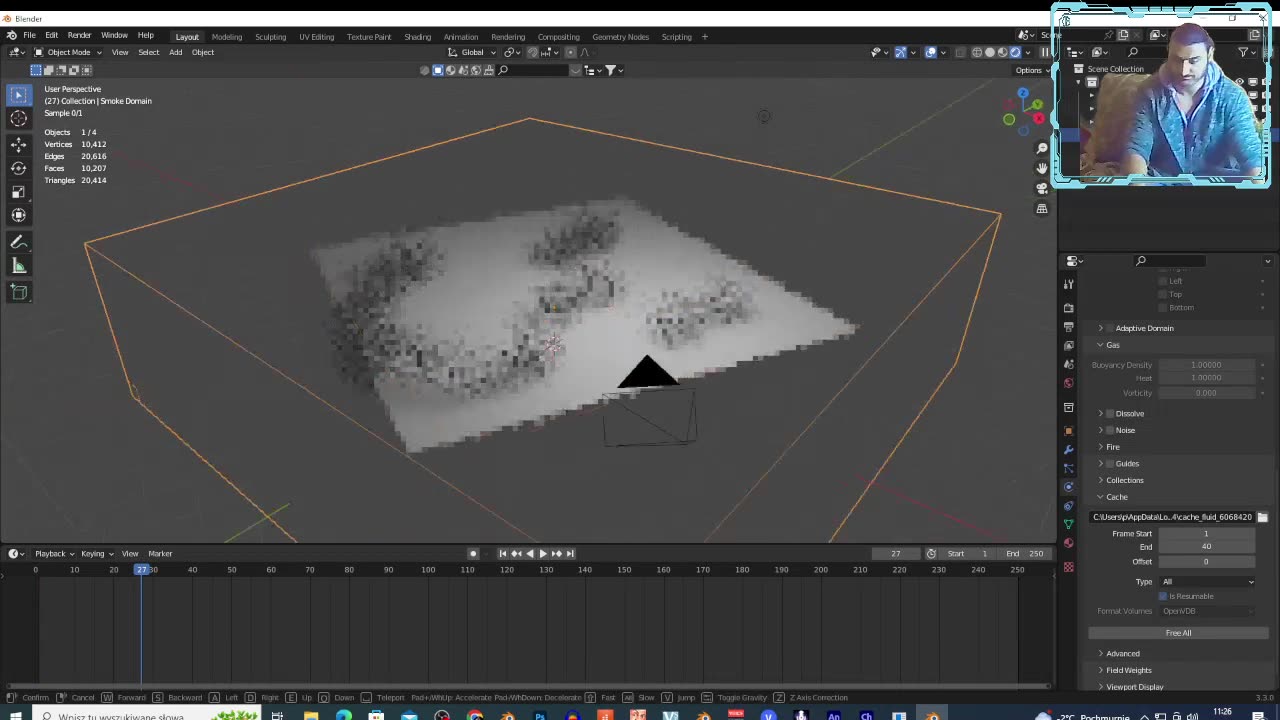Select the Rotate tool
The height and width of the screenshot is (720, 1280).
click(x=18, y=168)
